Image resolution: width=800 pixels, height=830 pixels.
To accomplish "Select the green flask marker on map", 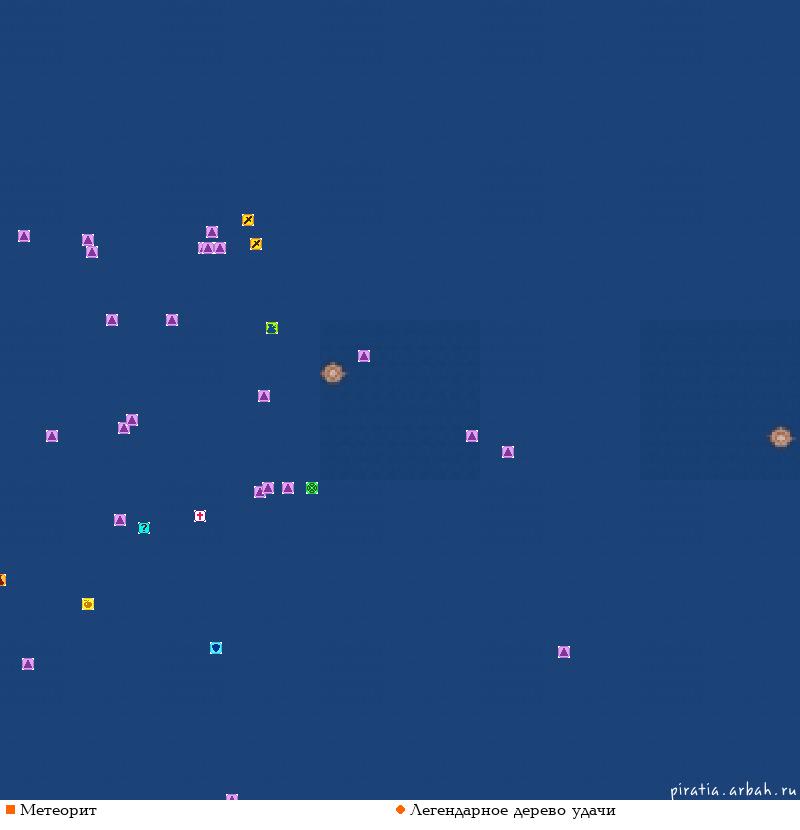I will (272, 328).
